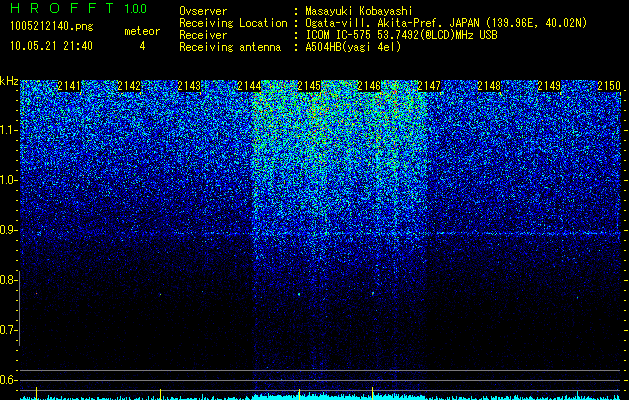Image resolution: width=629 pixels, height=400 pixels.
Task: Click the 2147 time label
Action: pyautogui.click(x=429, y=86)
